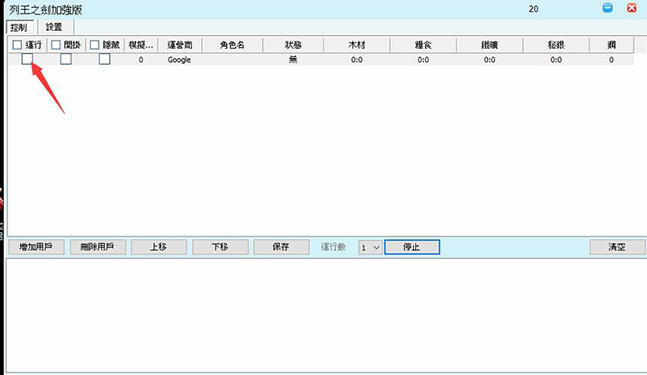Click the 0:0 value under 木材
Viewport: 647px width, 375px height.
point(357,60)
